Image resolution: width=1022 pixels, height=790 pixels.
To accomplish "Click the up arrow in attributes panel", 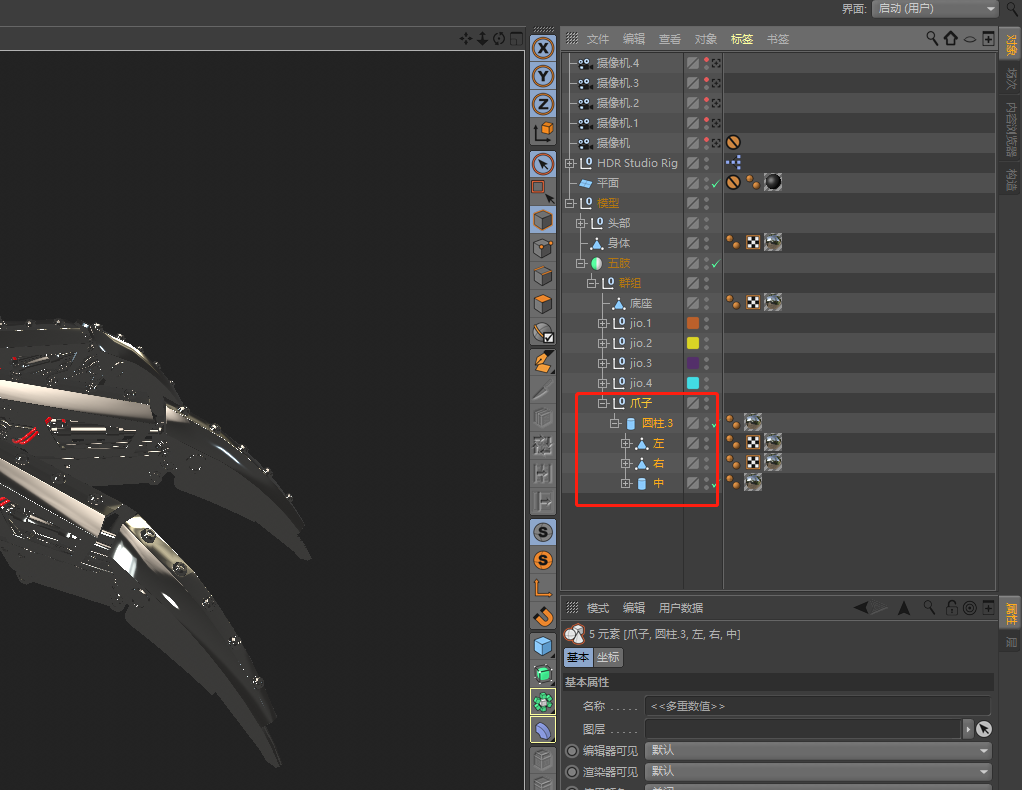I will [x=903, y=607].
